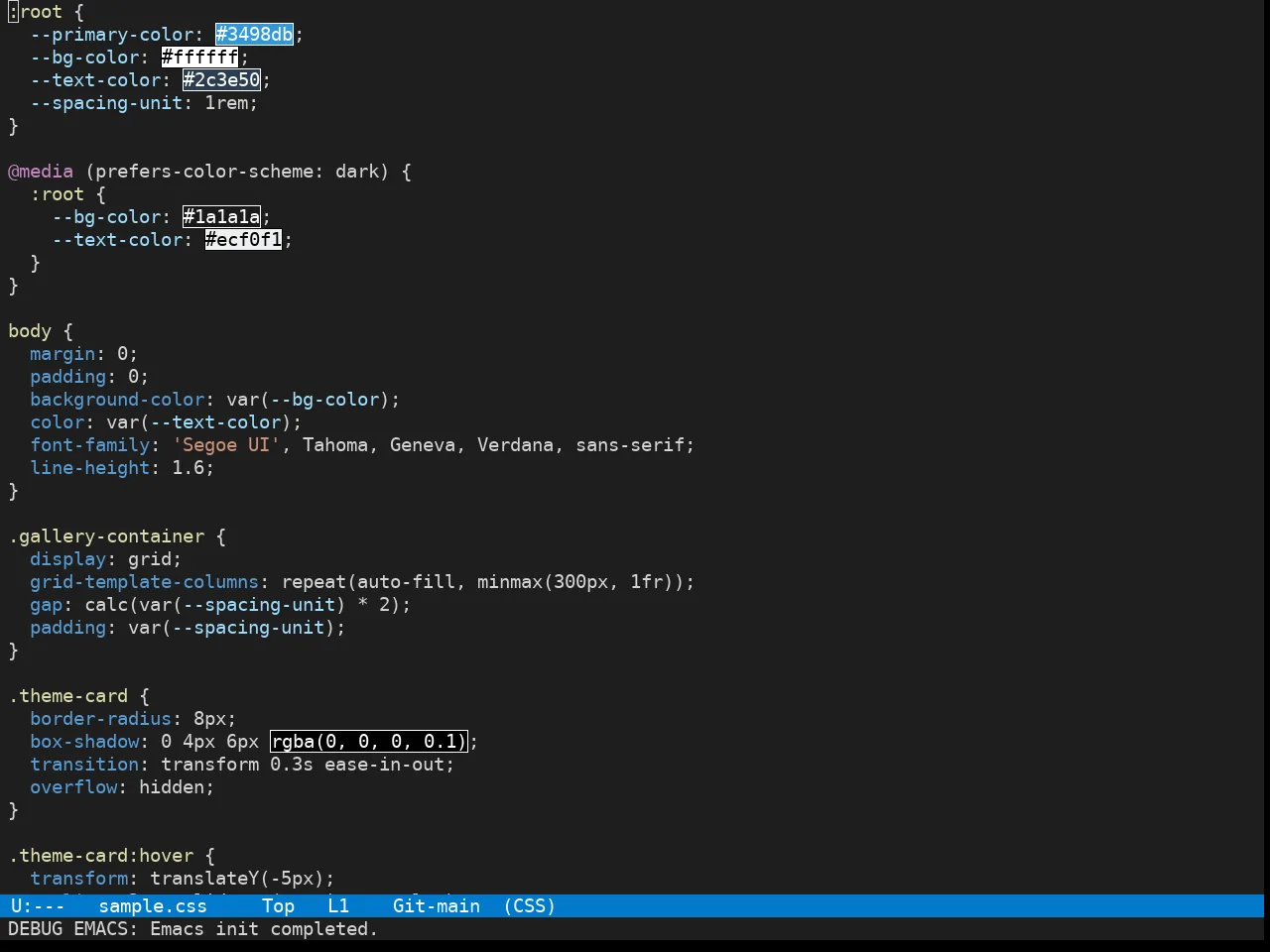Viewport: 1270px width, 952px height.
Task: Click the 'Segoe UI' string
Action: [x=227, y=445]
